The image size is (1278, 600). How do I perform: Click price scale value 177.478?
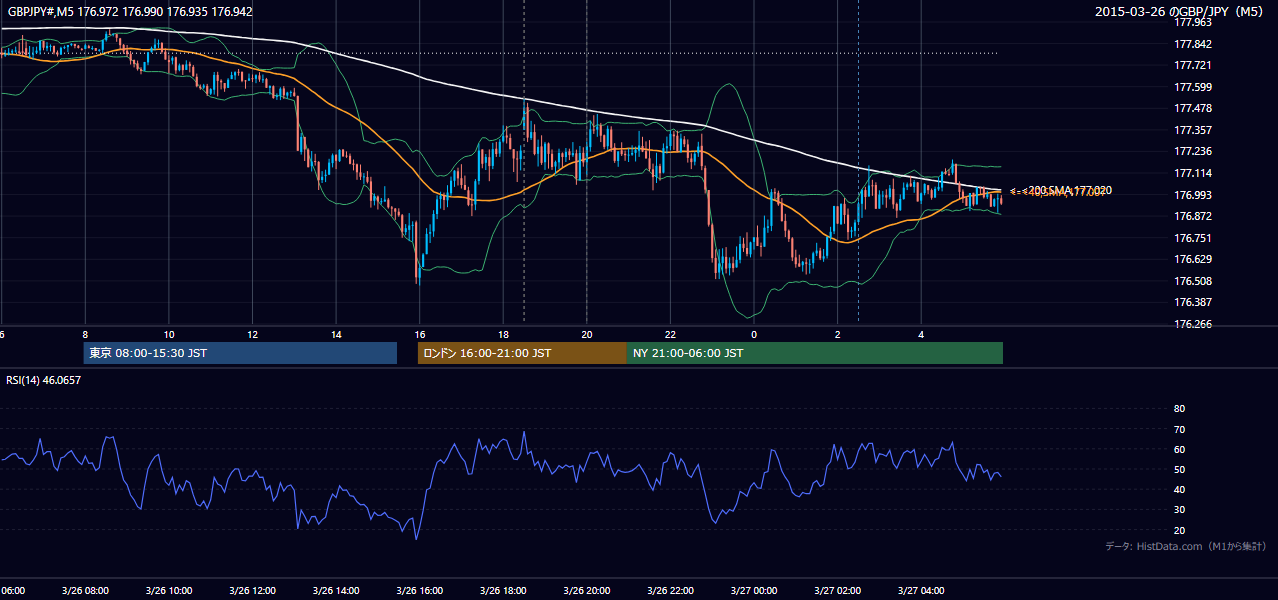pos(1192,108)
